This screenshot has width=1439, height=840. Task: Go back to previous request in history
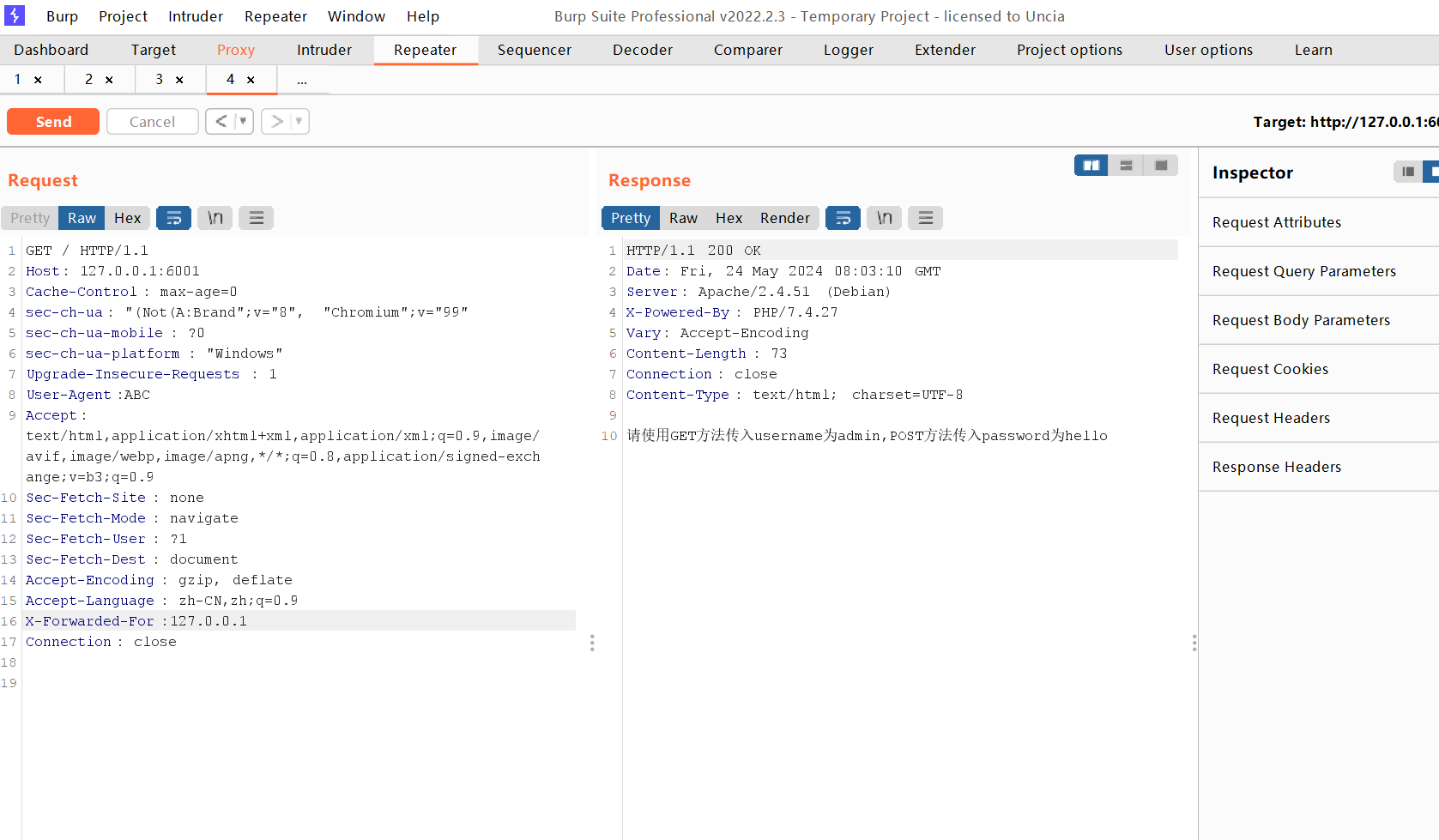tap(221, 122)
